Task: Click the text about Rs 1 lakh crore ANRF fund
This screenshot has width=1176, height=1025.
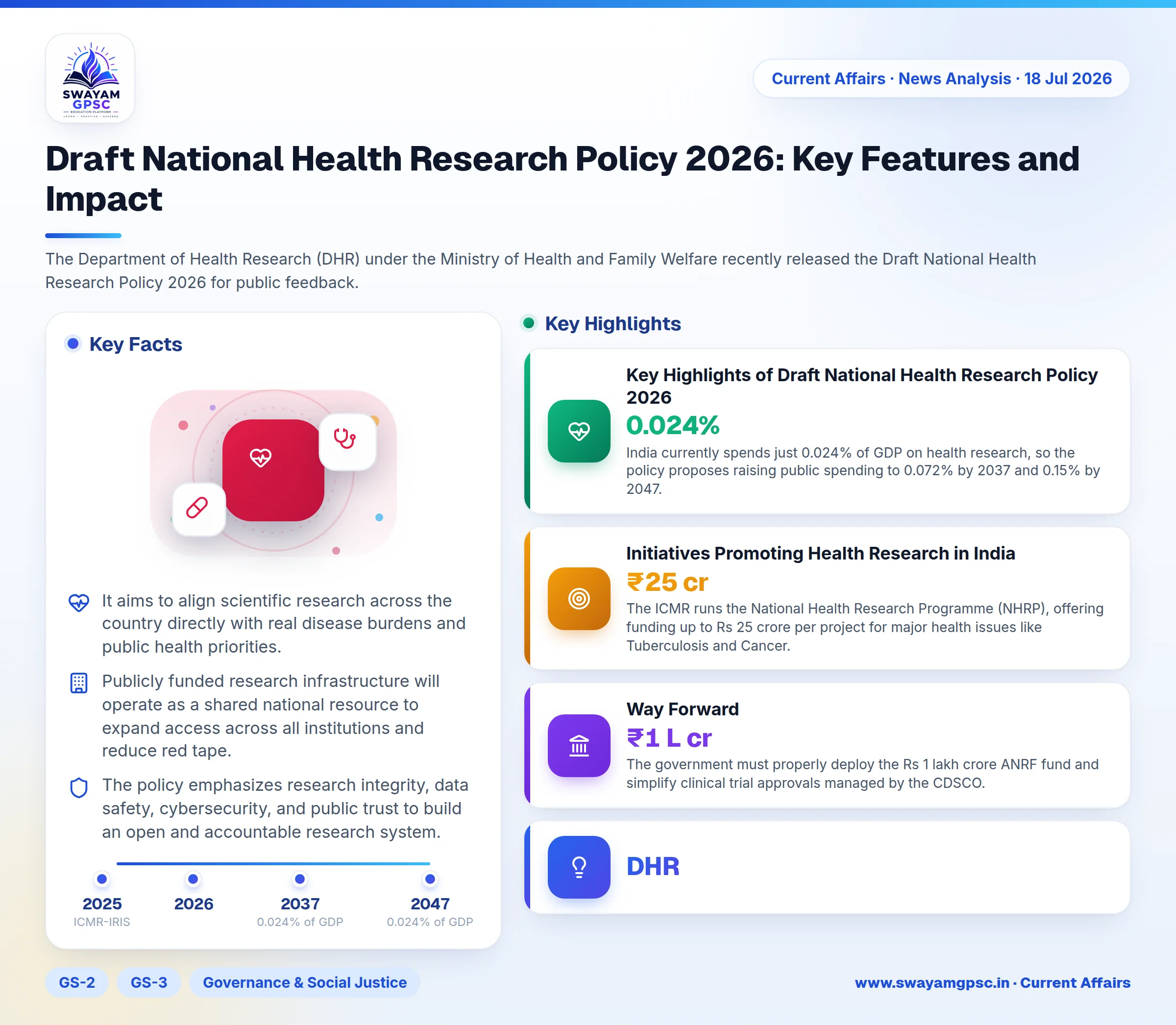Action: pos(862,773)
